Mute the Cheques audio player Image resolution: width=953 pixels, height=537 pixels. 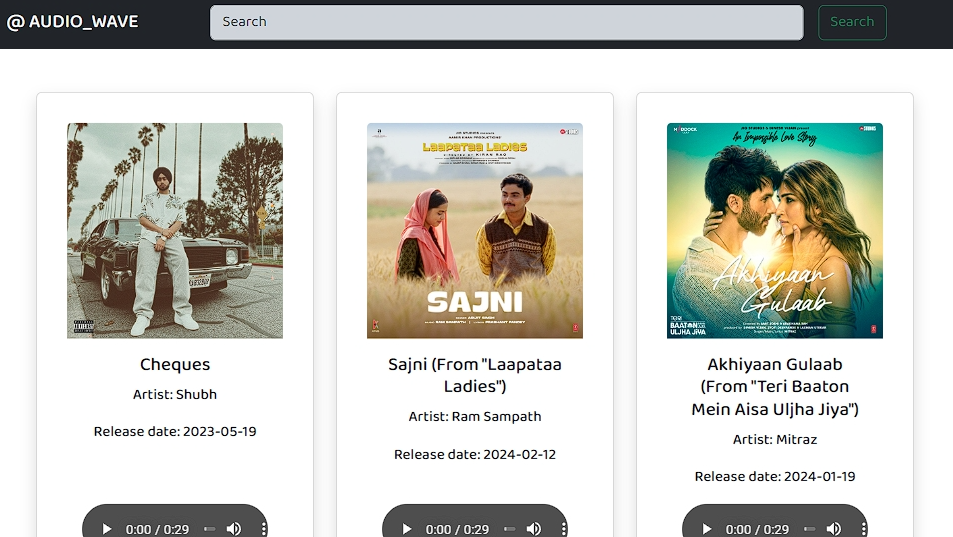(234, 529)
